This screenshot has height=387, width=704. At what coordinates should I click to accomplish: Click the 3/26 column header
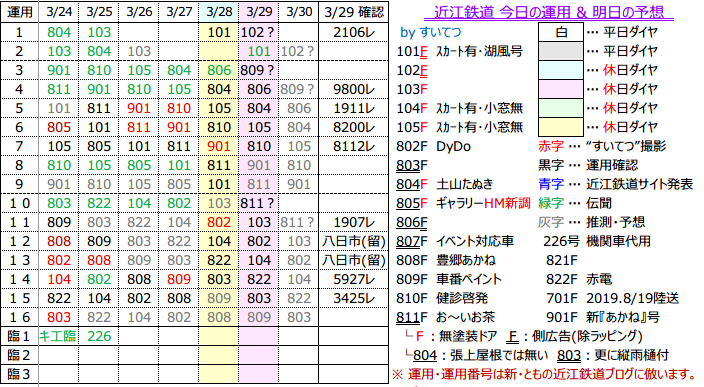coord(139,12)
